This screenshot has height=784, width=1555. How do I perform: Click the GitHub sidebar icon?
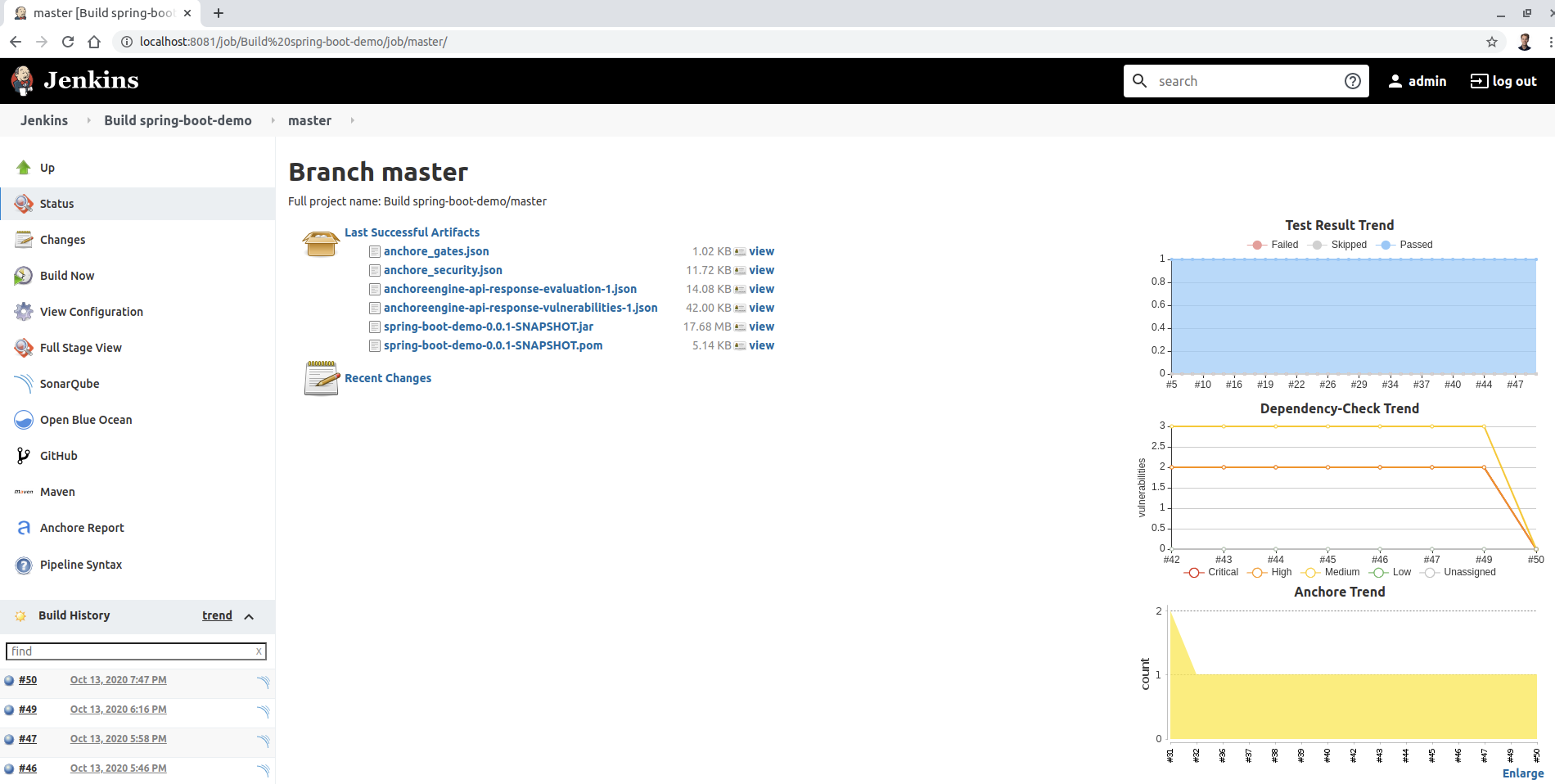click(x=24, y=455)
